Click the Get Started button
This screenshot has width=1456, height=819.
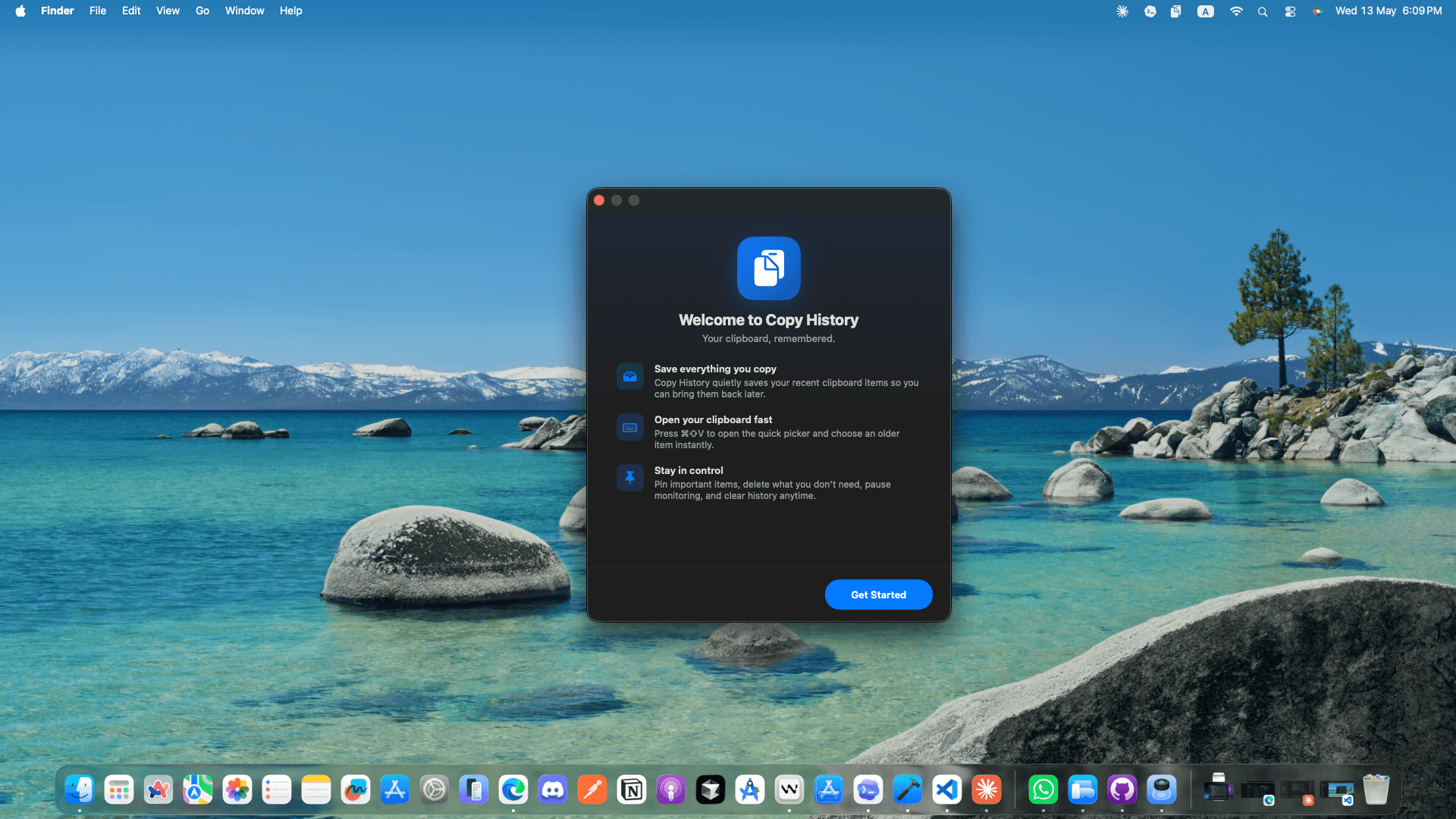click(878, 595)
